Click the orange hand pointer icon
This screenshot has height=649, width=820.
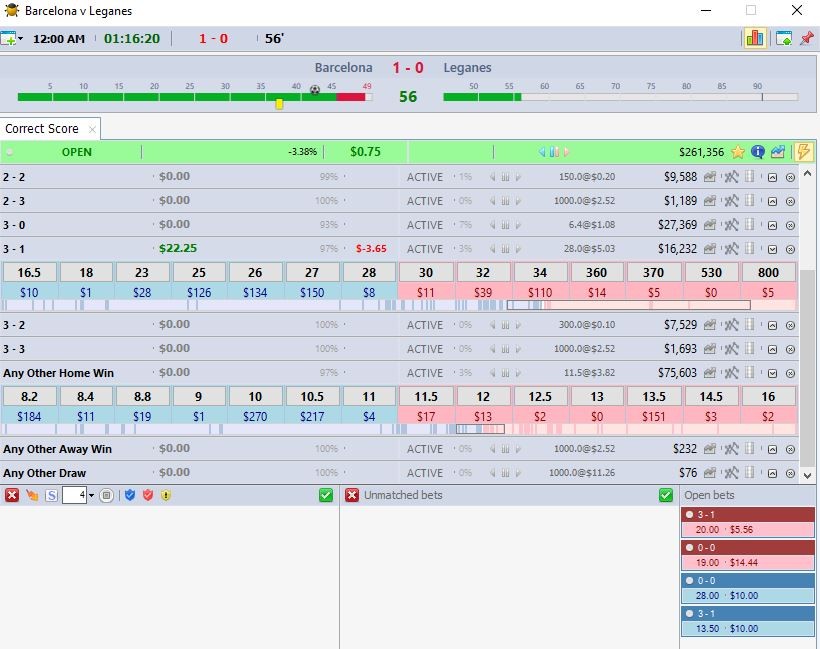pyautogui.click(x=32, y=495)
